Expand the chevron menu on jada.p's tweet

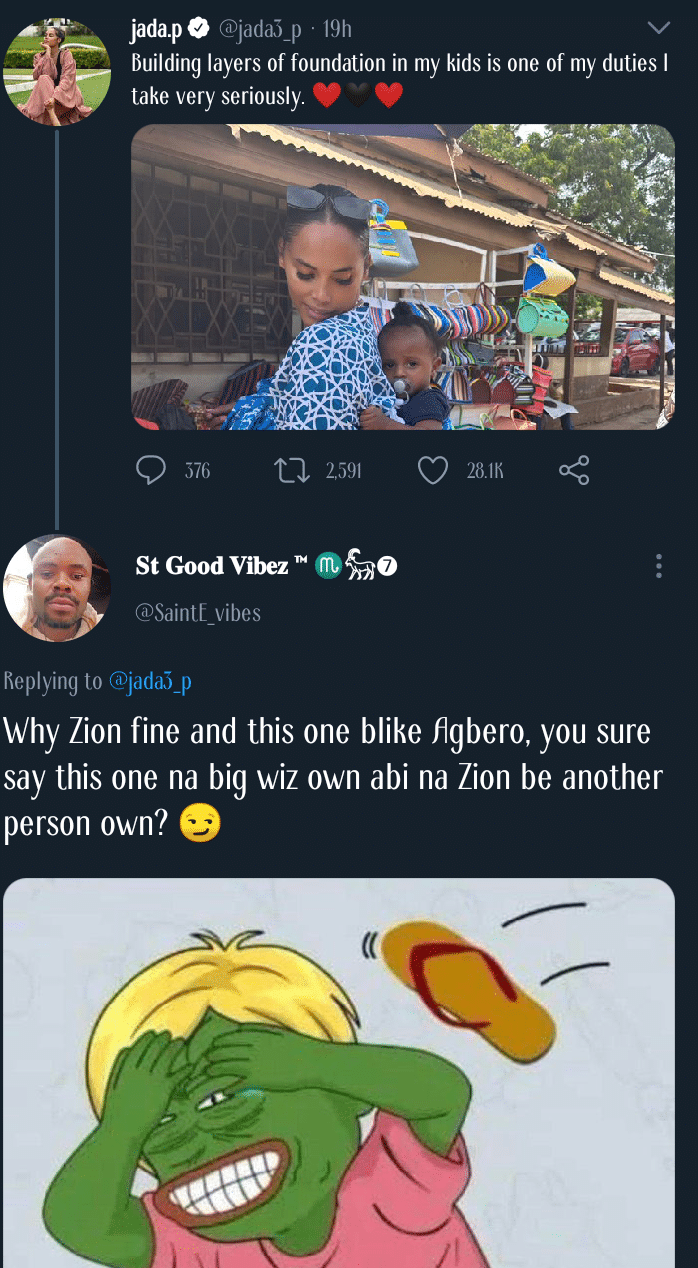coord(658,27)
